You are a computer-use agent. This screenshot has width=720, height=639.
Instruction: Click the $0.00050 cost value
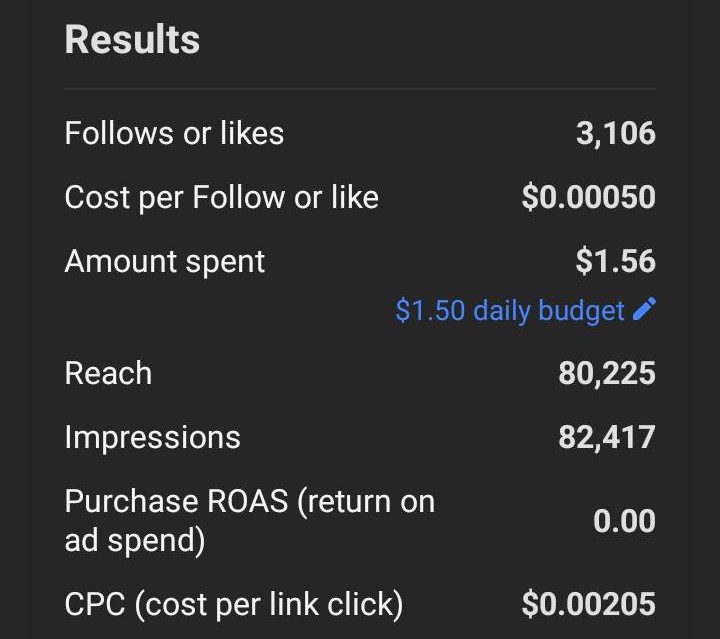(588, 198)
